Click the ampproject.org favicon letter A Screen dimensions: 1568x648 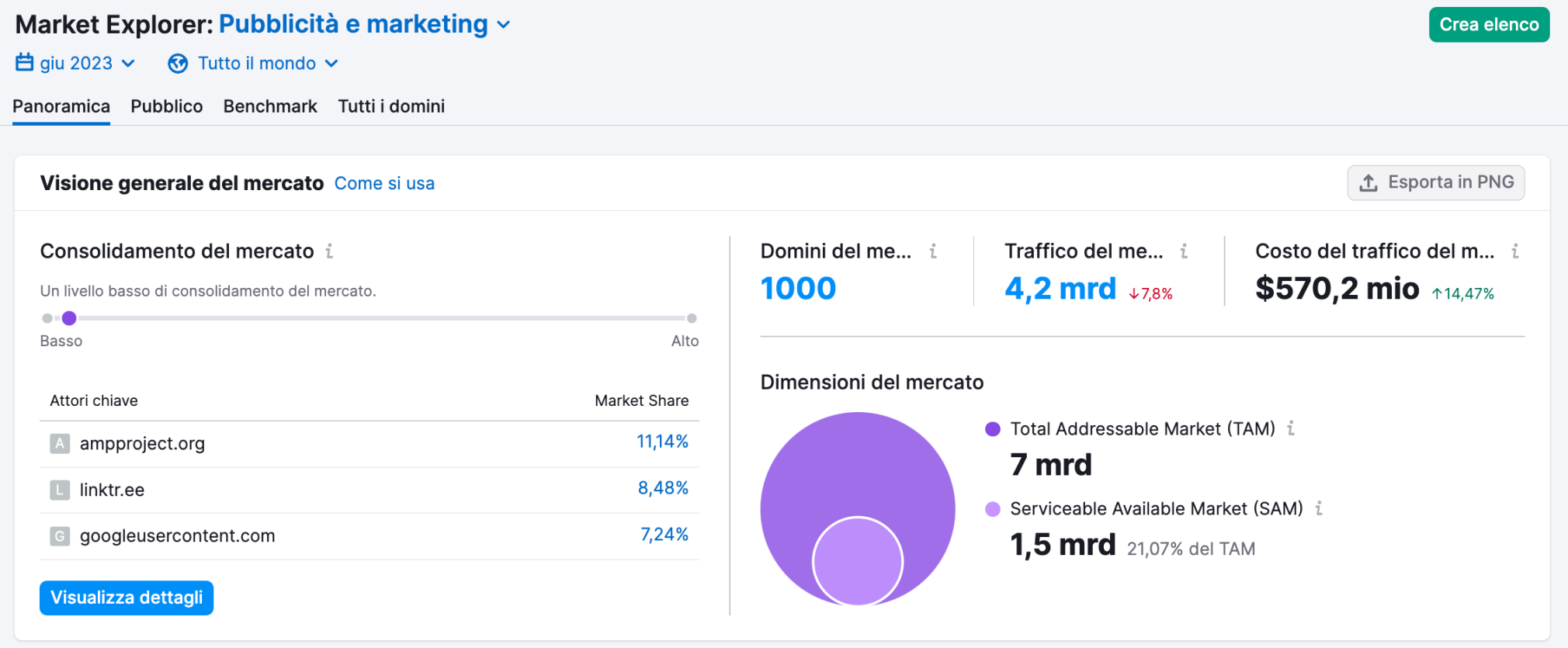pos(60,443)
